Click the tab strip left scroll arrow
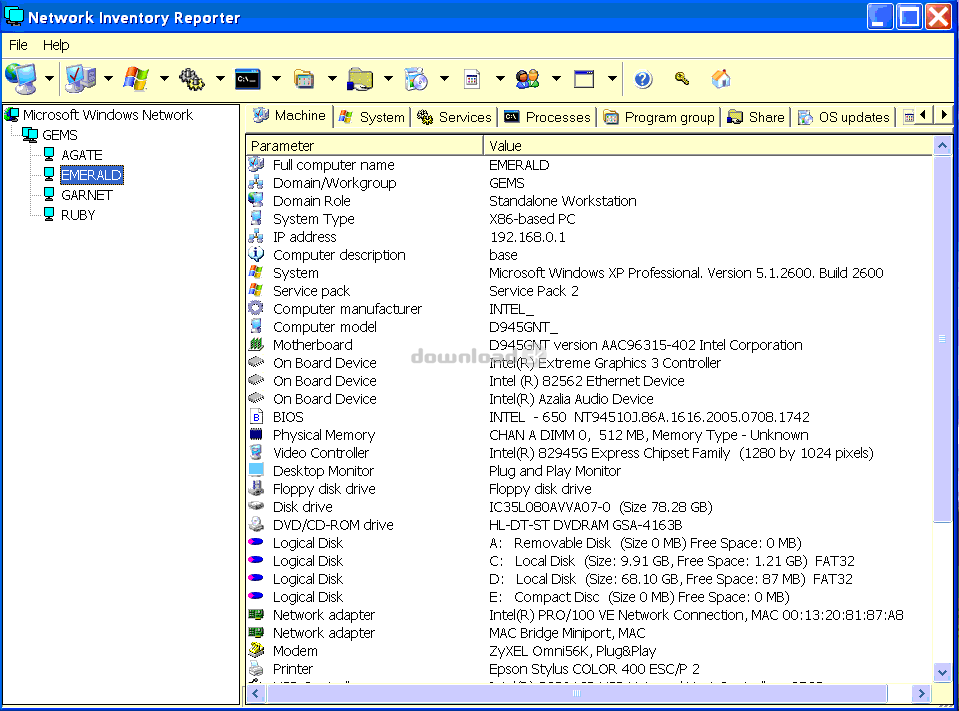 924,115
